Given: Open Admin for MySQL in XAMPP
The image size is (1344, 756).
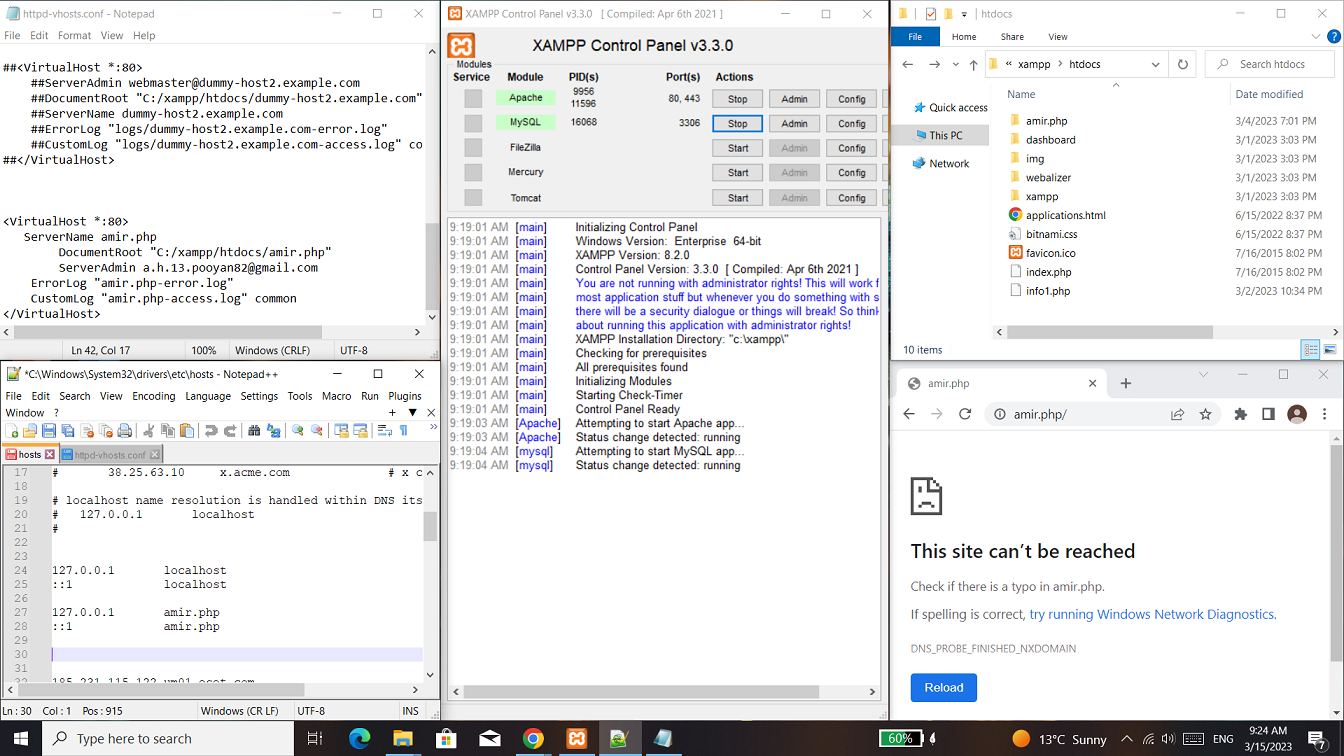Looking at the screenshot, I should tap(795, 124).
